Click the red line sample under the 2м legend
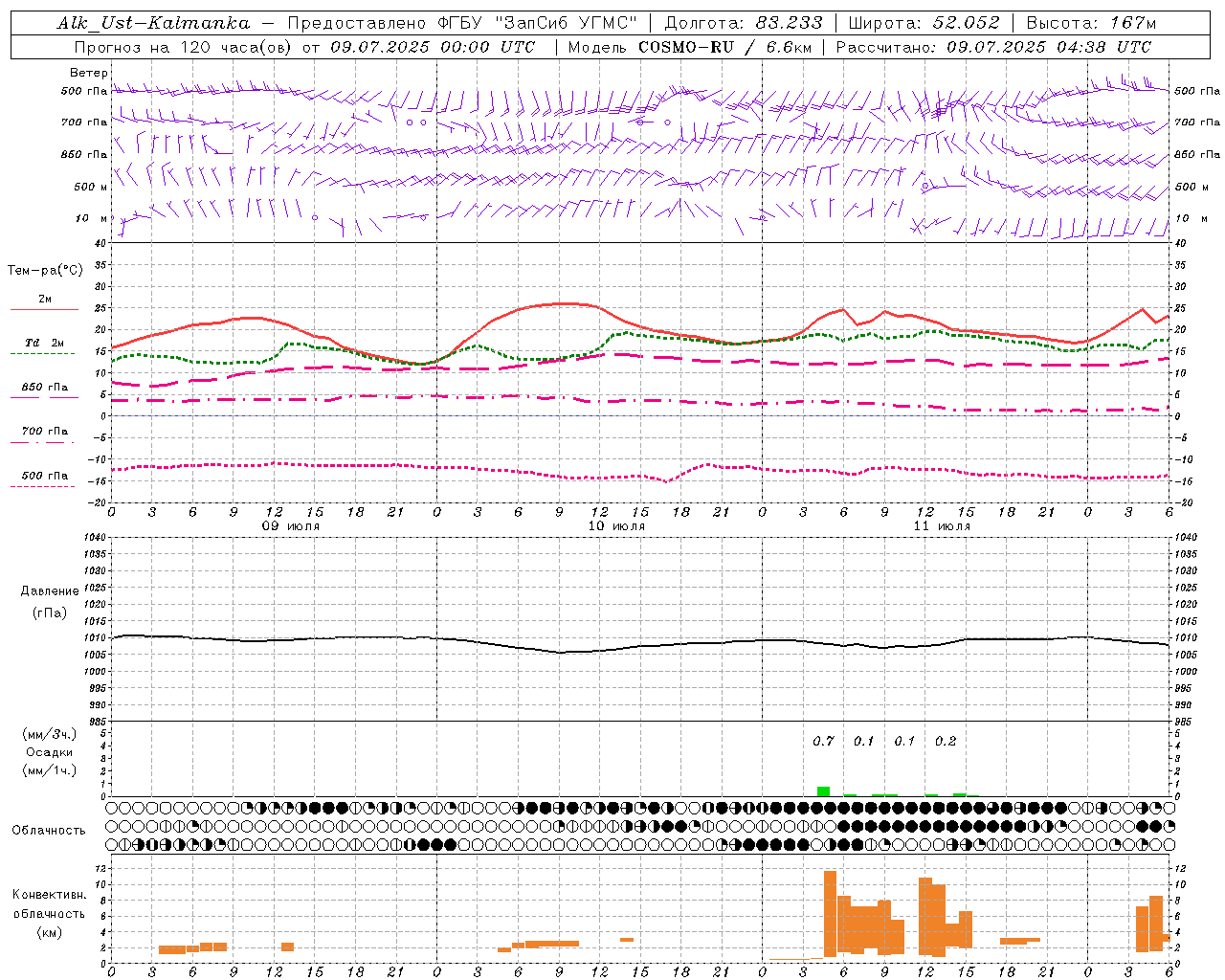 44,310
